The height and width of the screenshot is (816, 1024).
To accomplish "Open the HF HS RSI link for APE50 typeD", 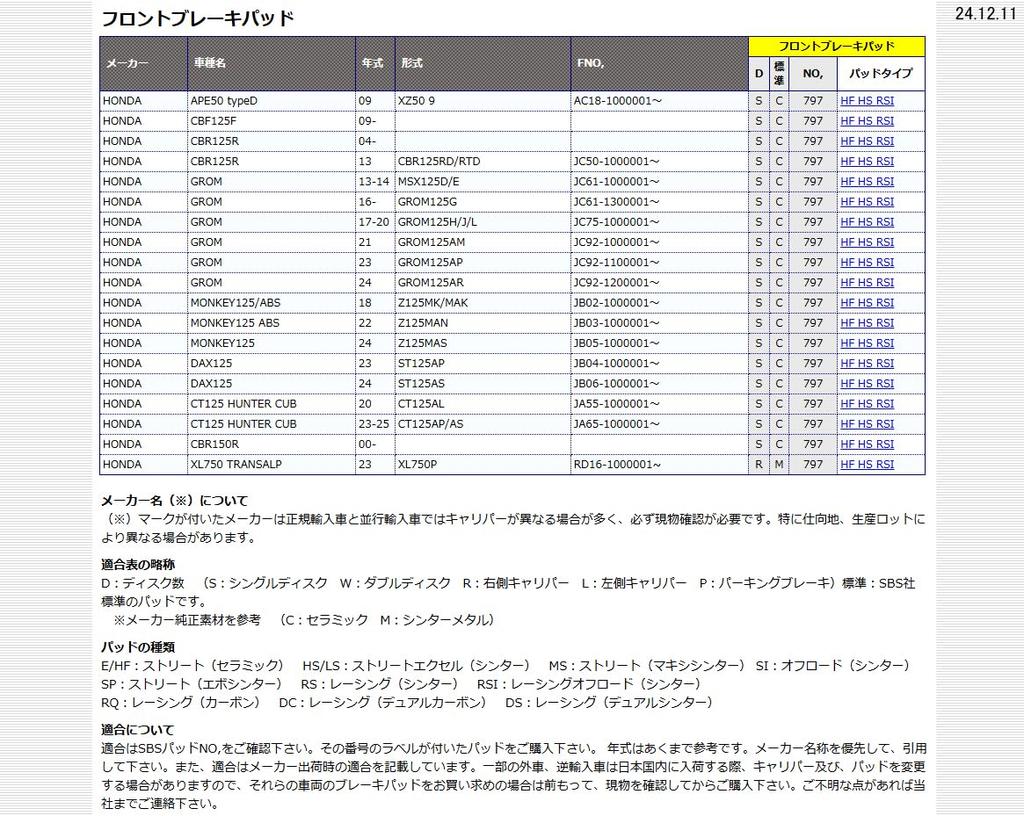I will click(x=867, y=101).
